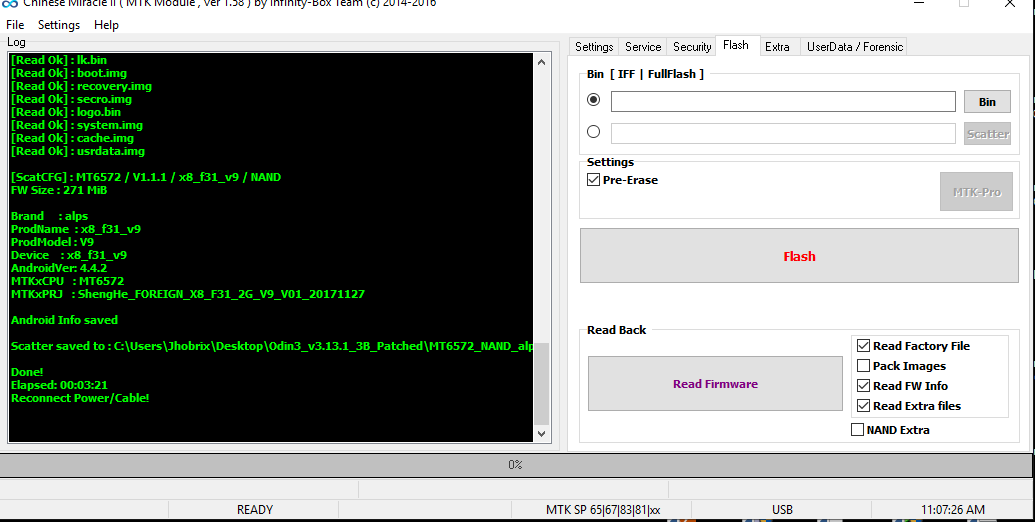This screenshot has height=522, width=1035.
Task: Click the MTKxPRJ ShengHe_FOREIGN log line
Action: pos(188,294)
